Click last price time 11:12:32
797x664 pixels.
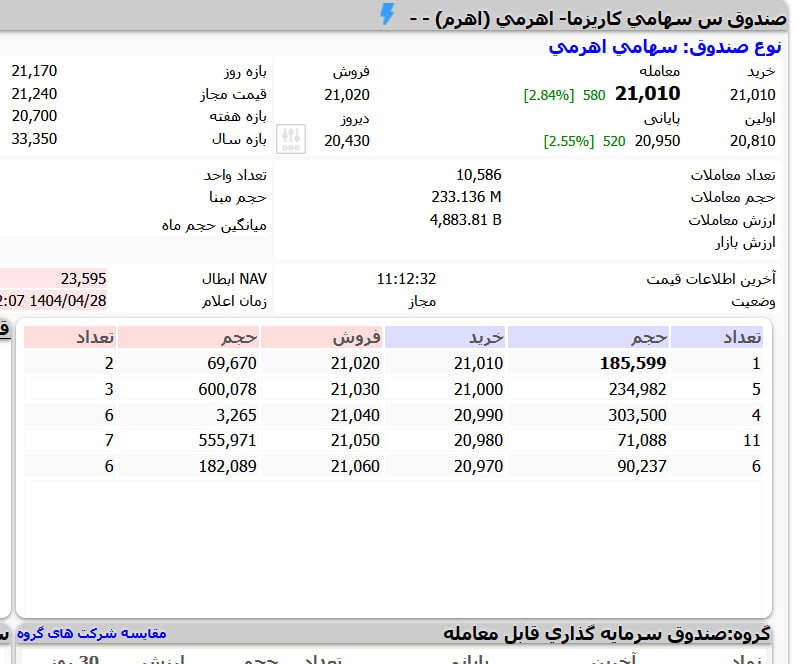[x=406, y=279]
